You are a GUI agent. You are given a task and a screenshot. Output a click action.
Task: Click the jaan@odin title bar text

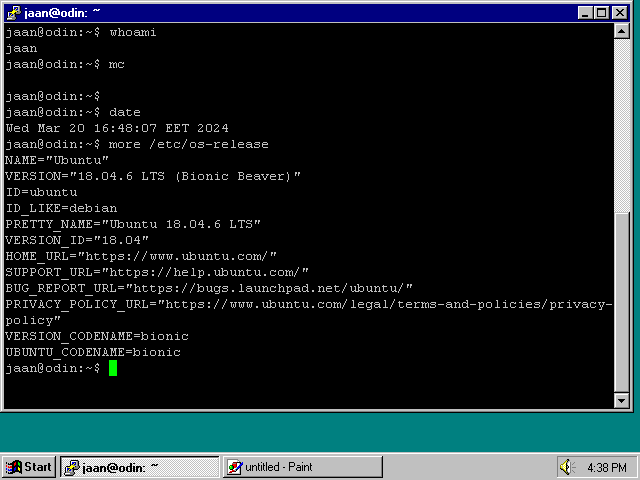(62, 12)
